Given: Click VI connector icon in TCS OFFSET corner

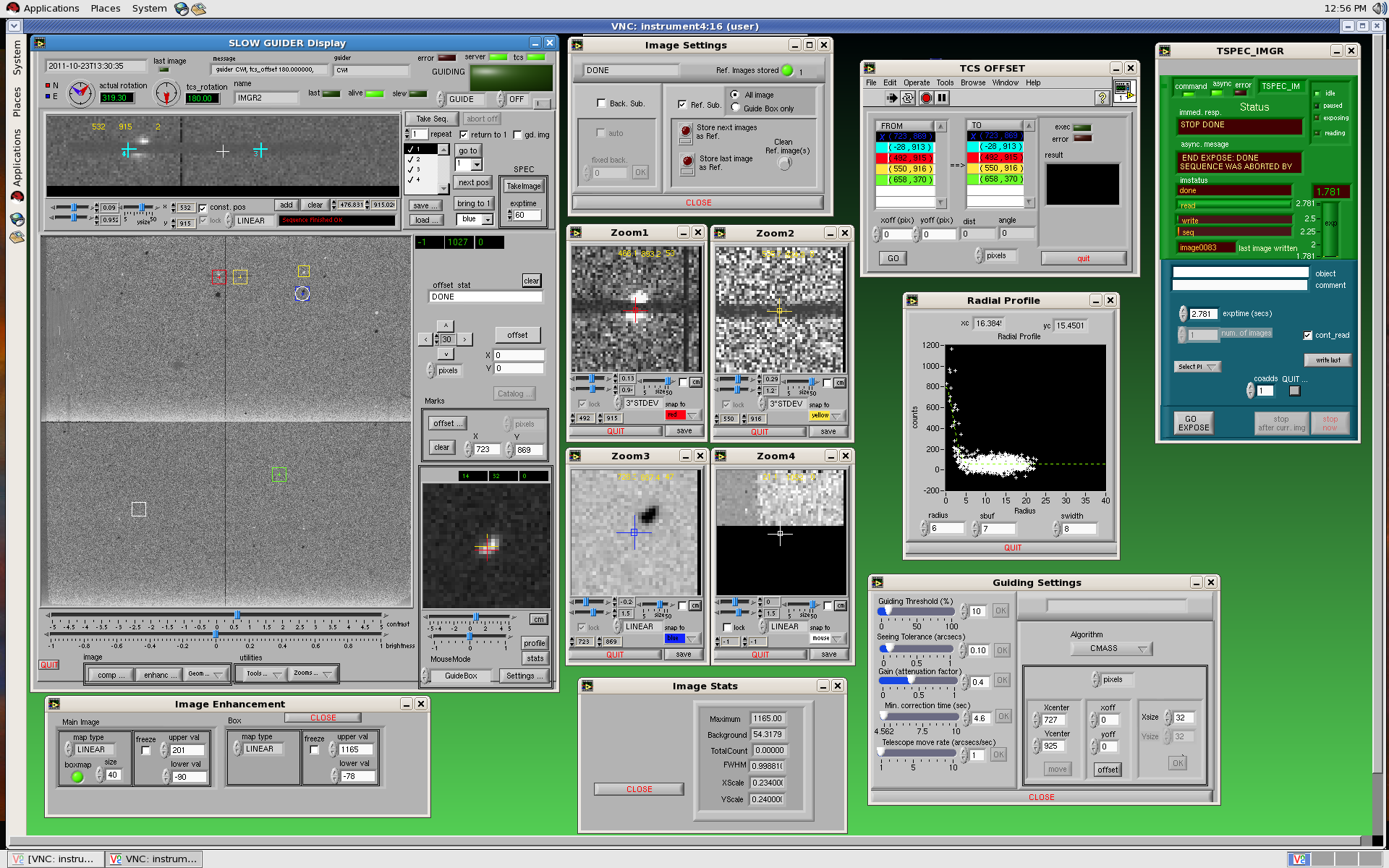Looking at the screenshot, I should point(1124,92).
